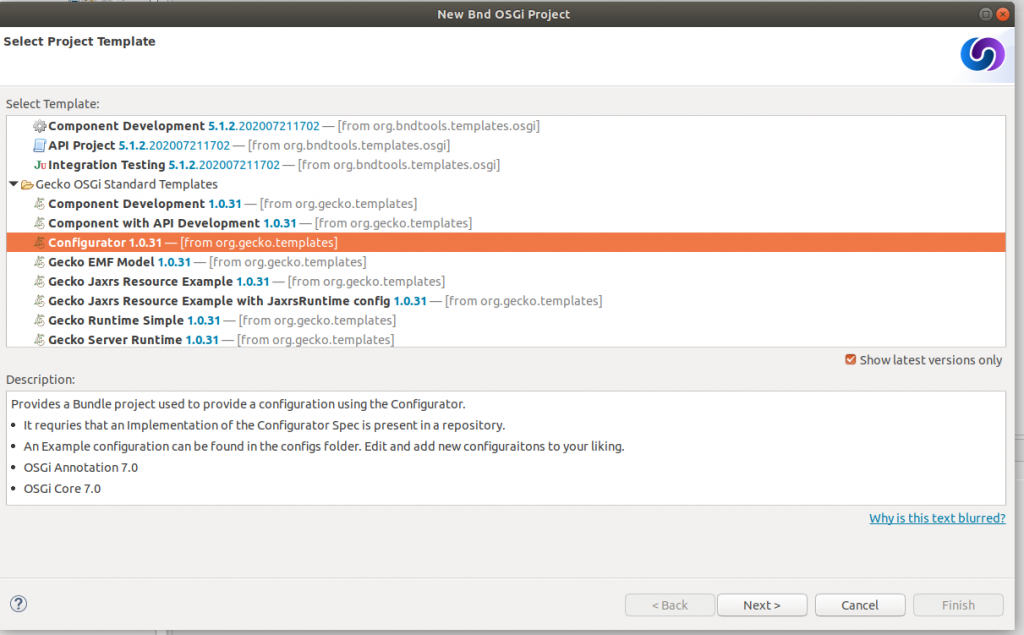1024x635 pixels.
Task: Click the 'Select Template:' label
Action: point(53,104)
